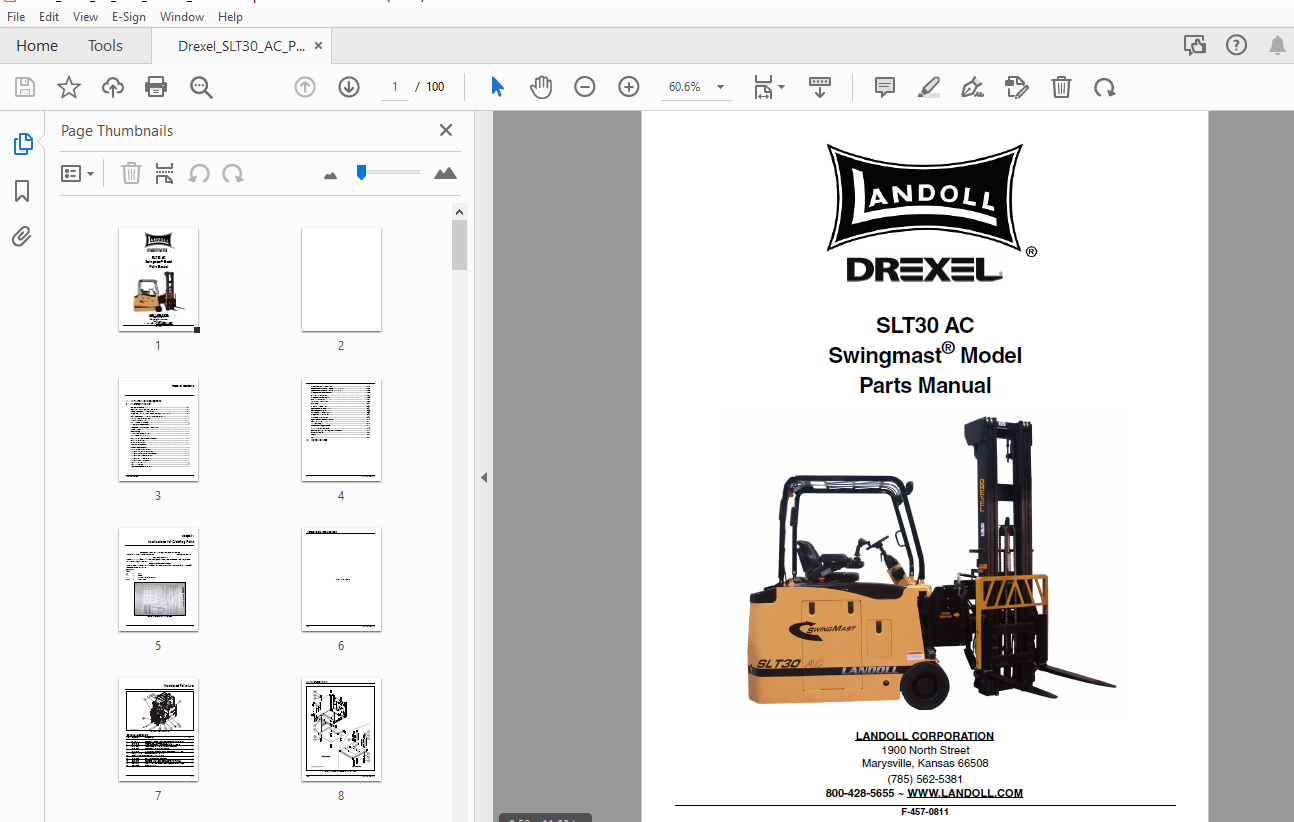Select page 4 thumbnail

click(341, 429)
